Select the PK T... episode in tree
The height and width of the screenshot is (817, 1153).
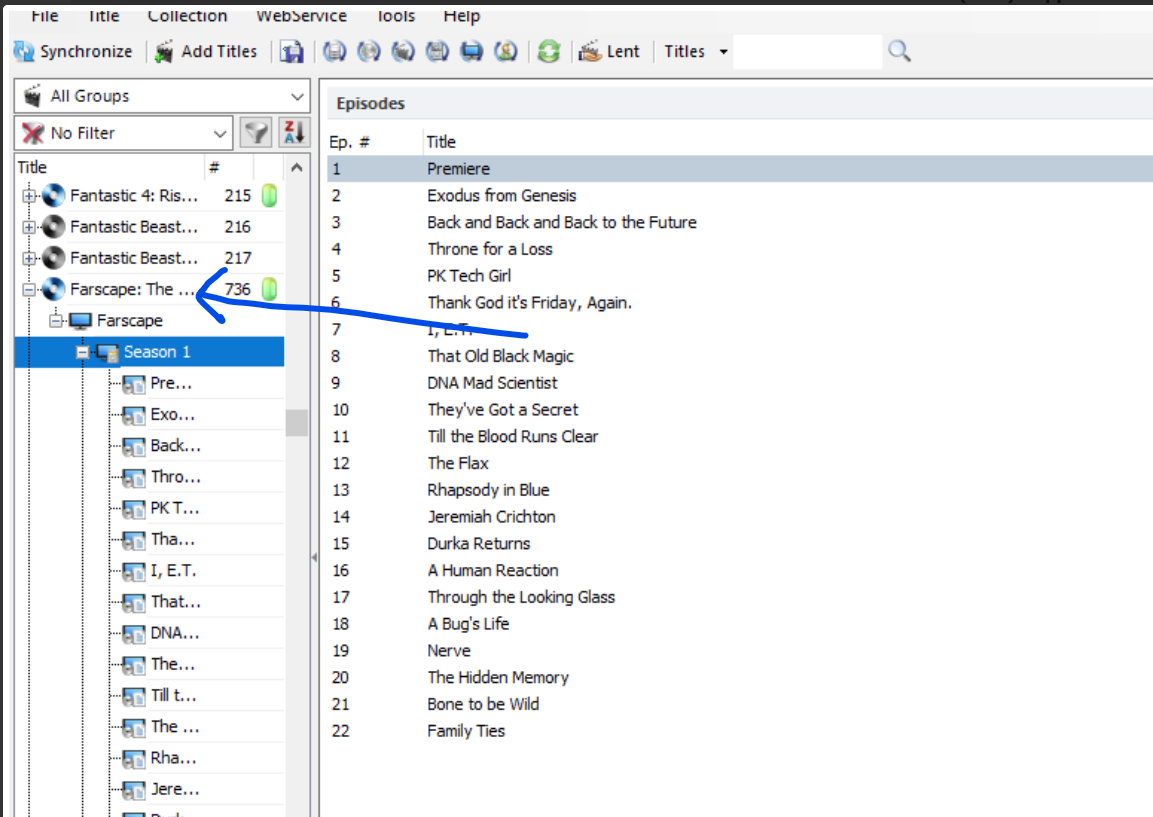tap(175, 508)
